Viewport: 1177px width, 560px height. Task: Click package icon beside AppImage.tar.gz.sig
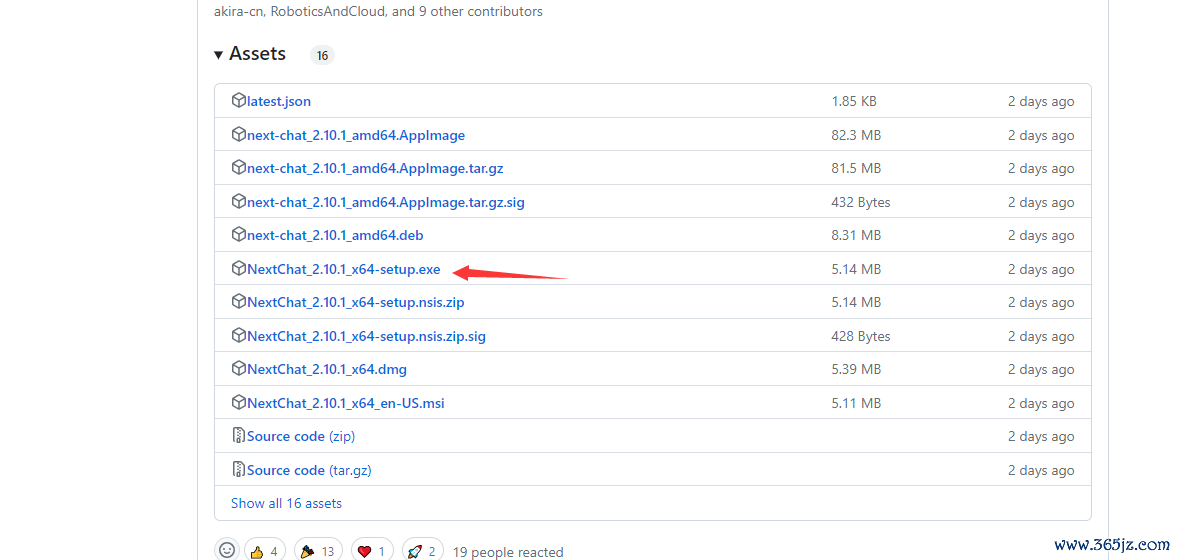239,201
